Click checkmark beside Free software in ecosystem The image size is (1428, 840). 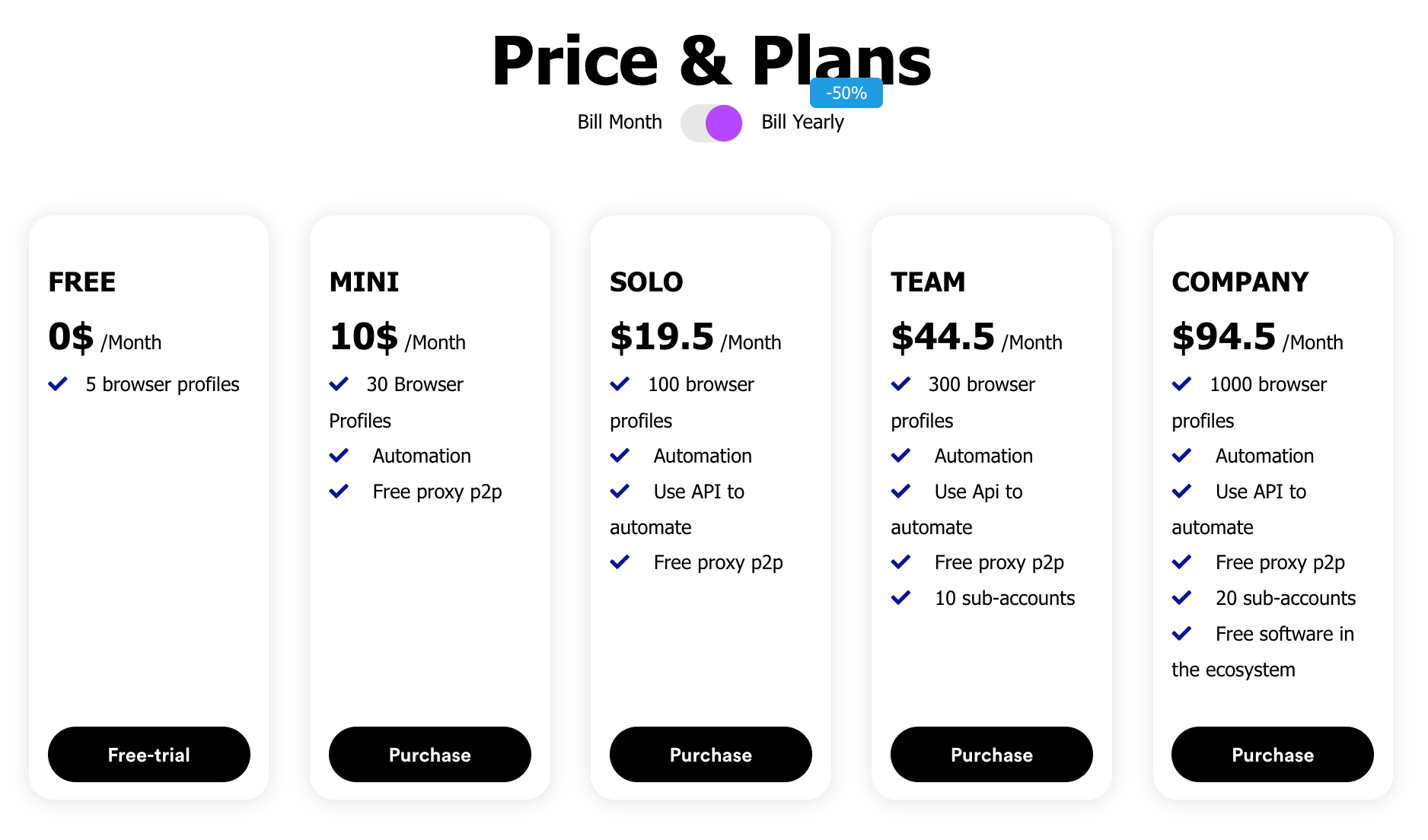point(1181,634)
